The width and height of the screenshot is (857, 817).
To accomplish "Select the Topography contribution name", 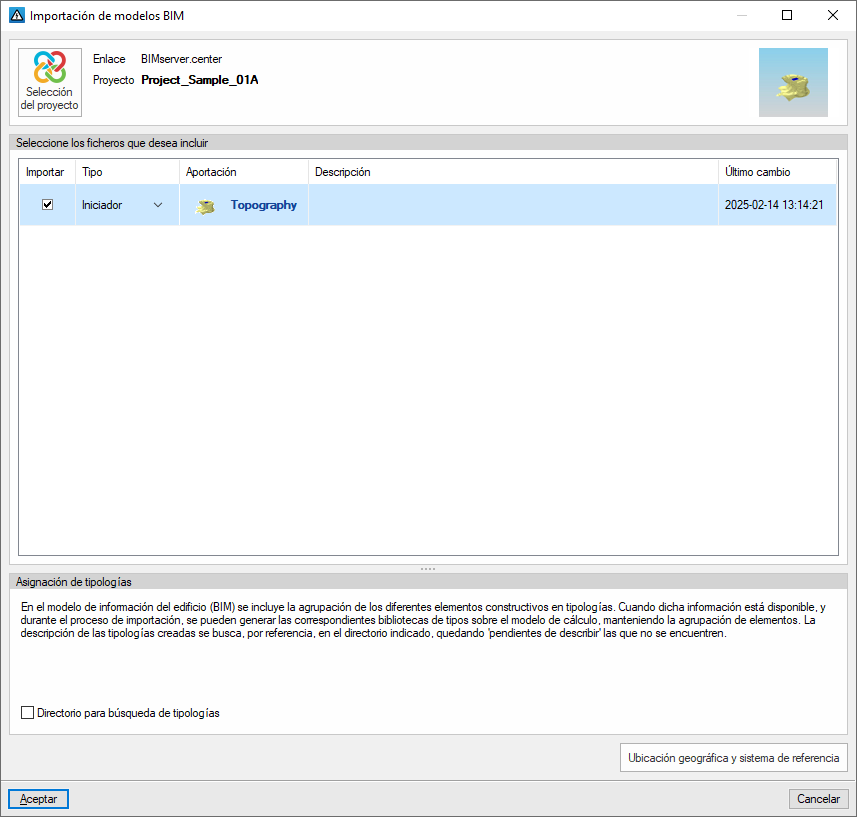I will point(263,205).
